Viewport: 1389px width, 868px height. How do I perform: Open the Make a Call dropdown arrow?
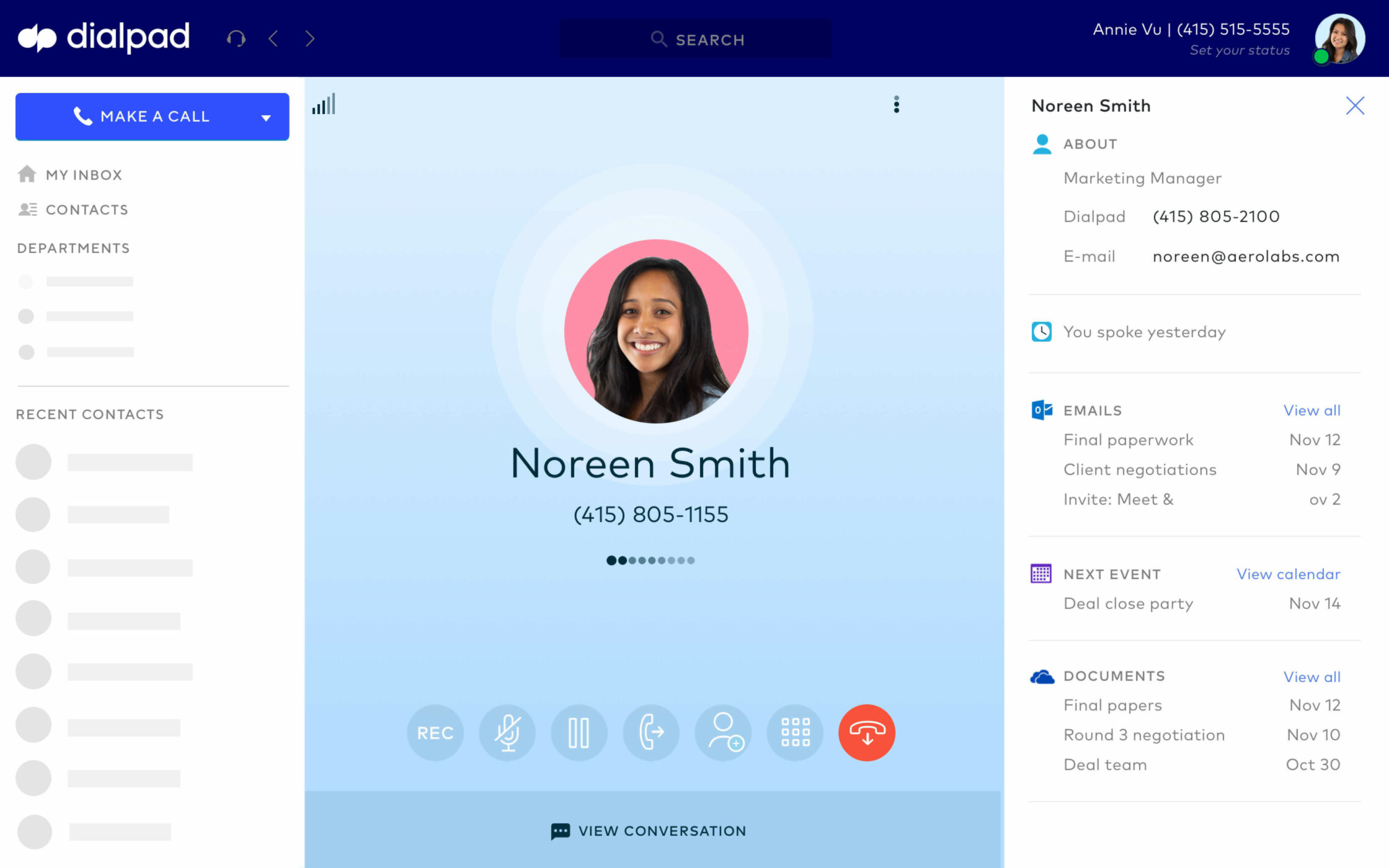coord(267,117)
